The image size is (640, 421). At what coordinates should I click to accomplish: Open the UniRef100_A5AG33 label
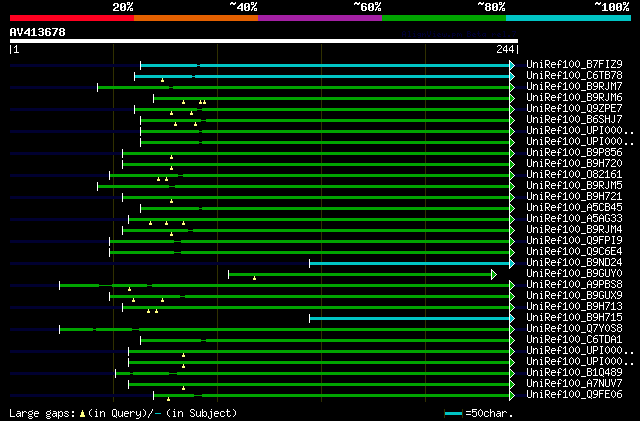[574, 219]
